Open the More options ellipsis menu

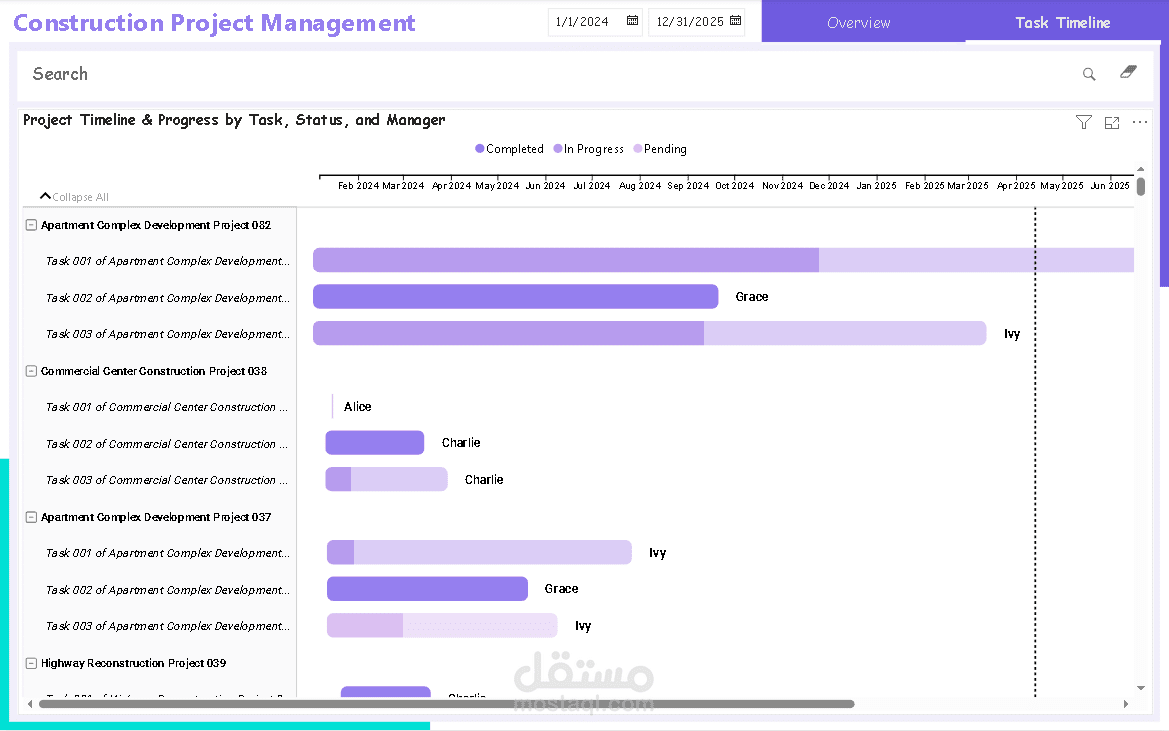tap(1140, 122)
